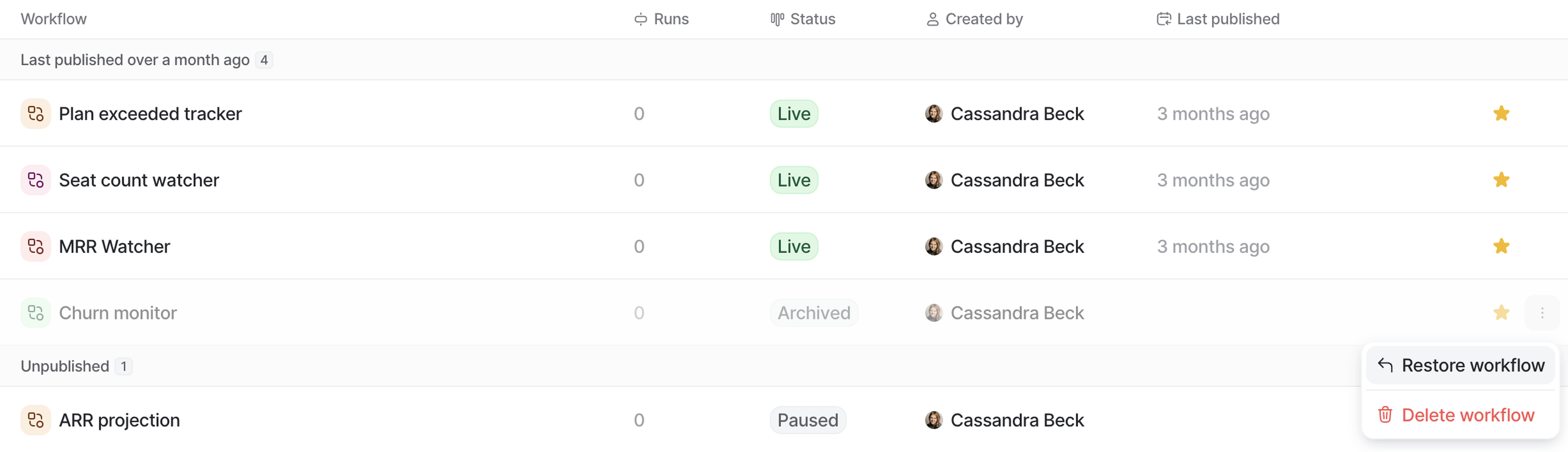Screen dimensions: 1568x452
Task: Select Restore workflow from the context menu
Action: click(1461, 365)
